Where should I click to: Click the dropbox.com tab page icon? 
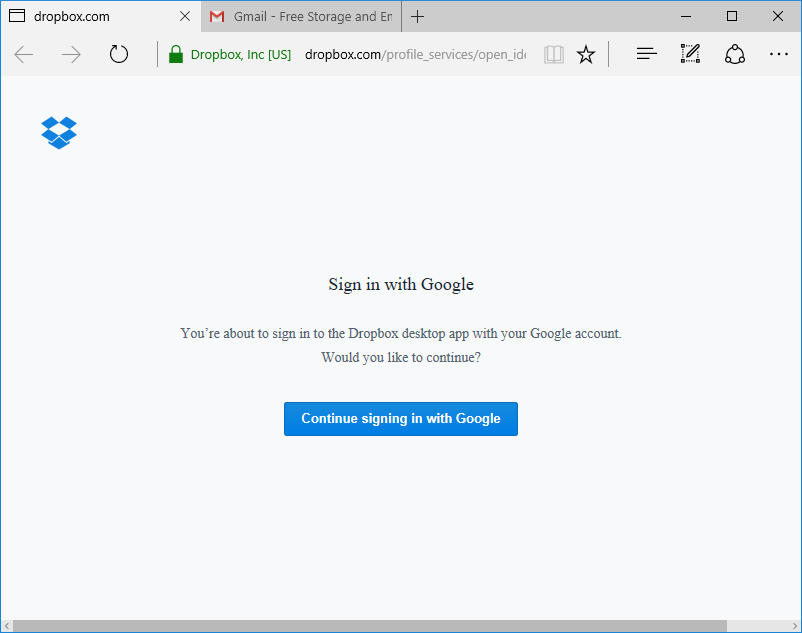click(x=17, y=16)
